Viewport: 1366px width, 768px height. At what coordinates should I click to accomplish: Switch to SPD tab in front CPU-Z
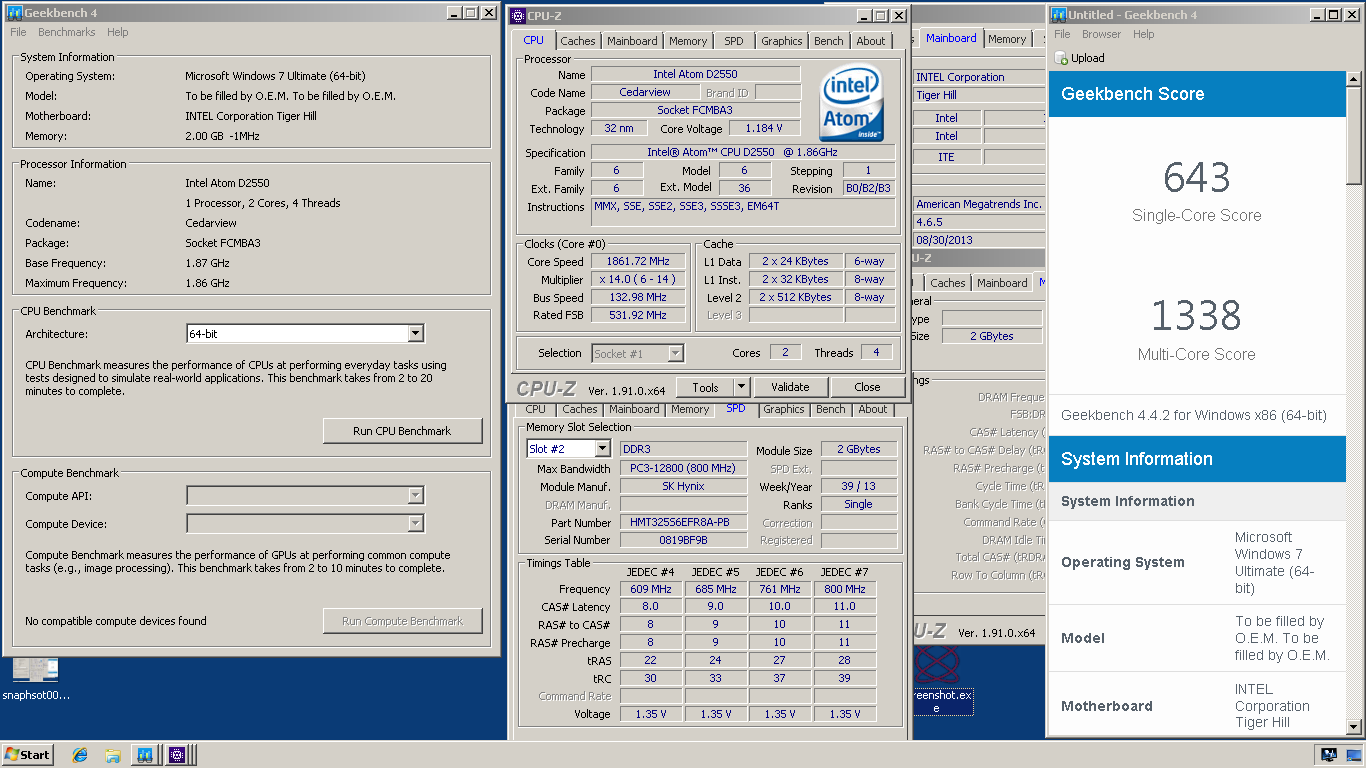pos(734,41)
